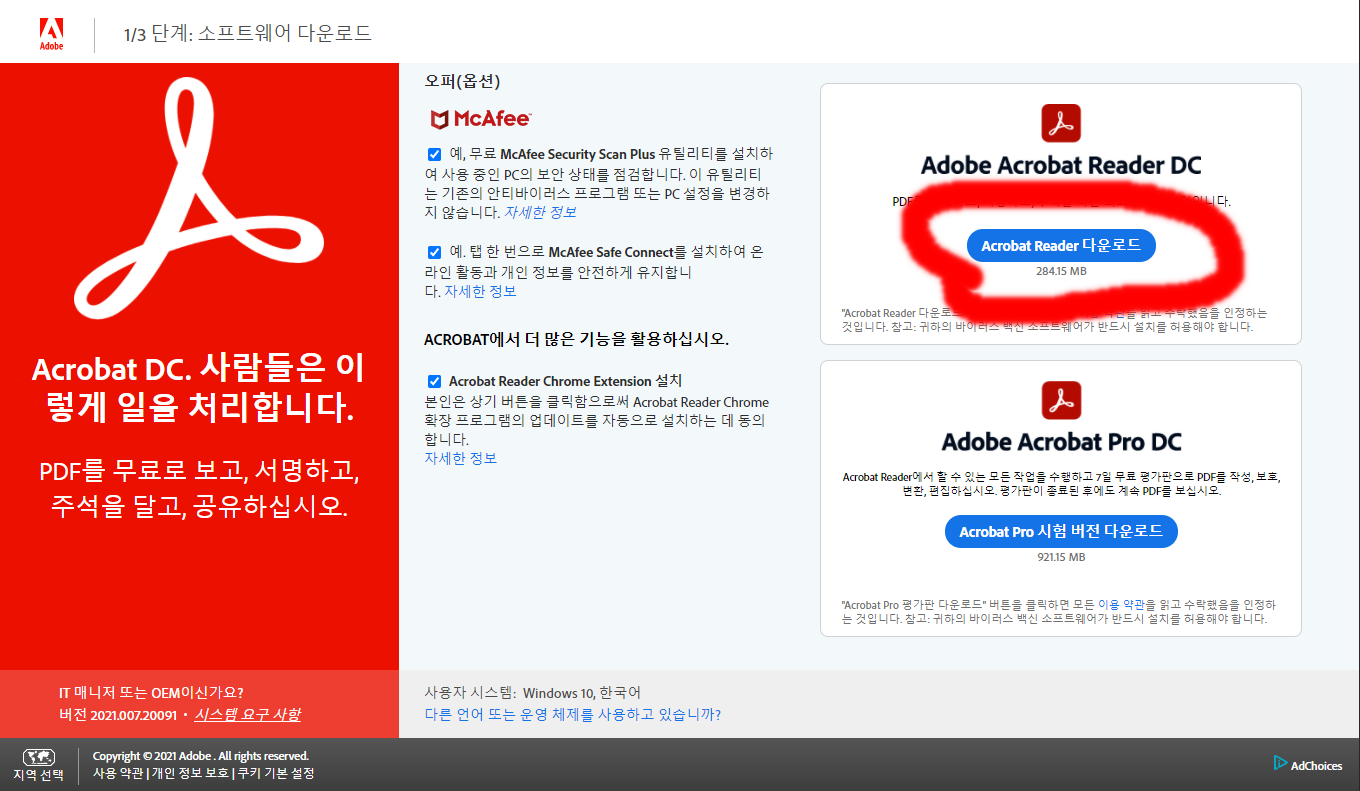Uncheck Acrobat Reader Chrome Extension 설치
This screenshot has width=1360, height=791.
434,381
